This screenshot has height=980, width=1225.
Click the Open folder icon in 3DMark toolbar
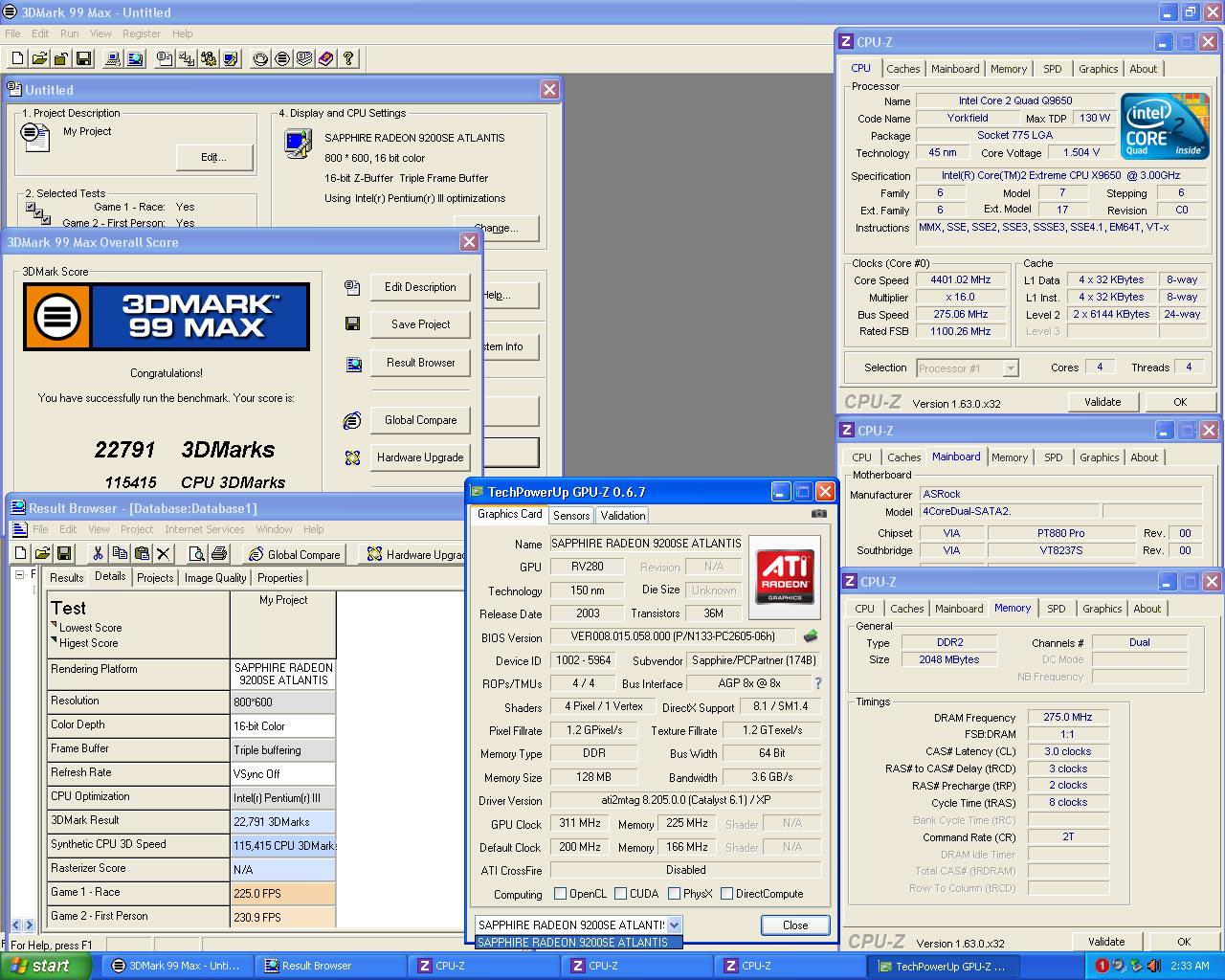pos(39,58)
